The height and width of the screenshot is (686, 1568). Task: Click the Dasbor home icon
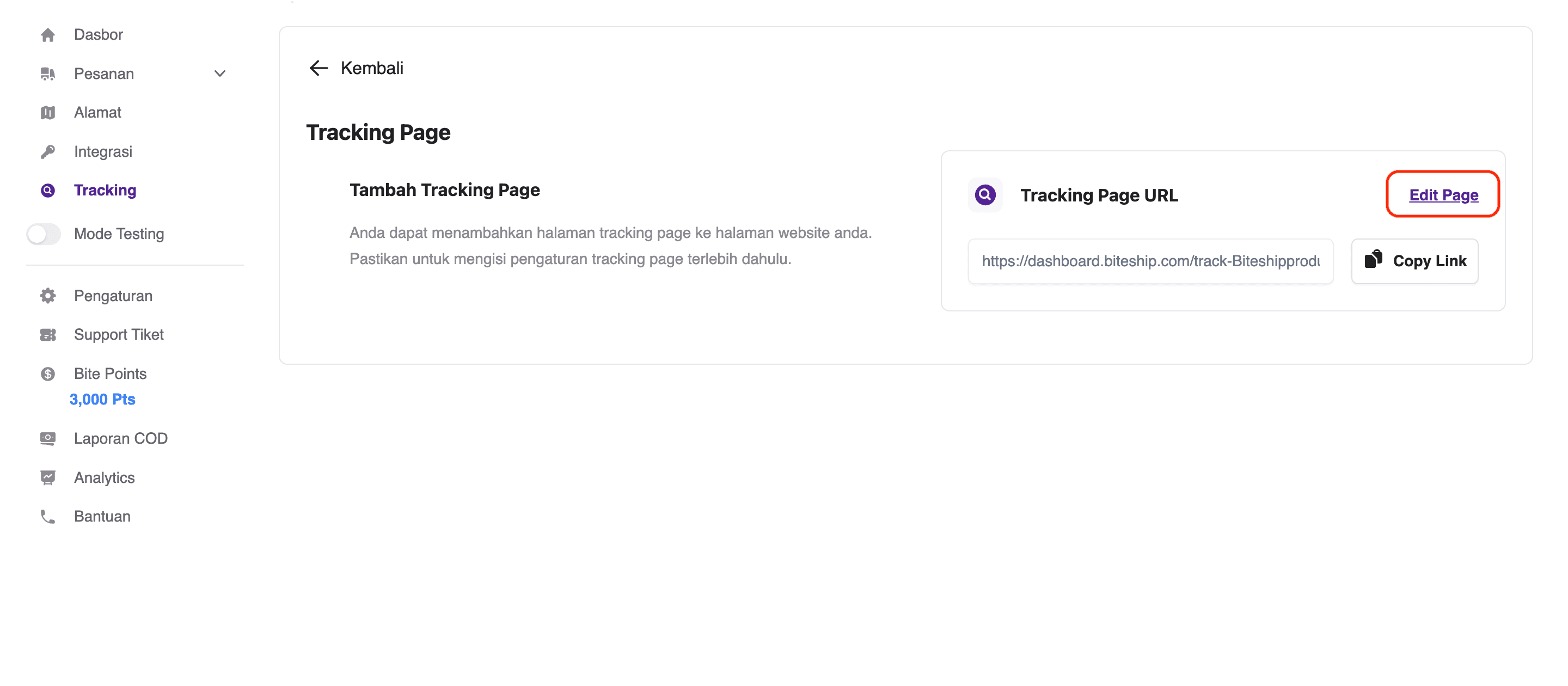tap(47, 35)
